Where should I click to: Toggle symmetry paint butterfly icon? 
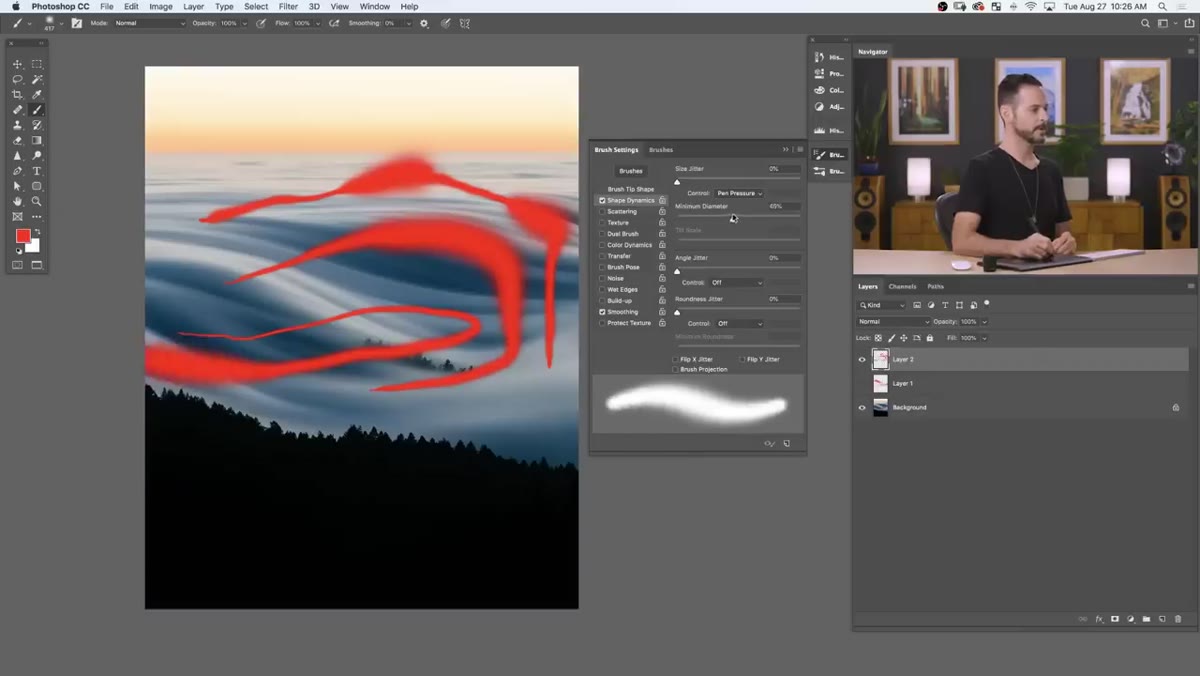click(465, 23)
